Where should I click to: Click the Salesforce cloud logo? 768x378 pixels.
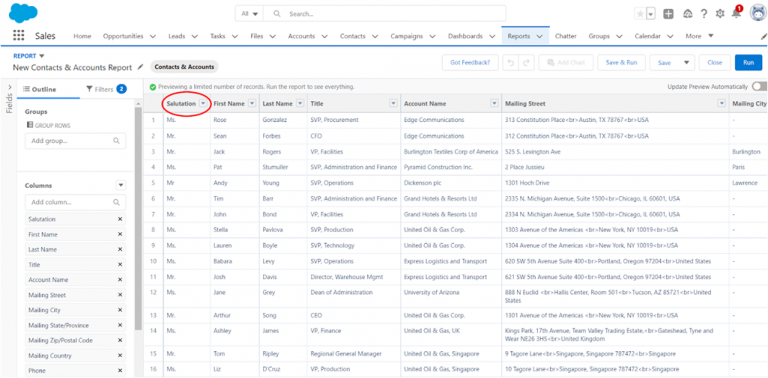click(x=23, y=12)
